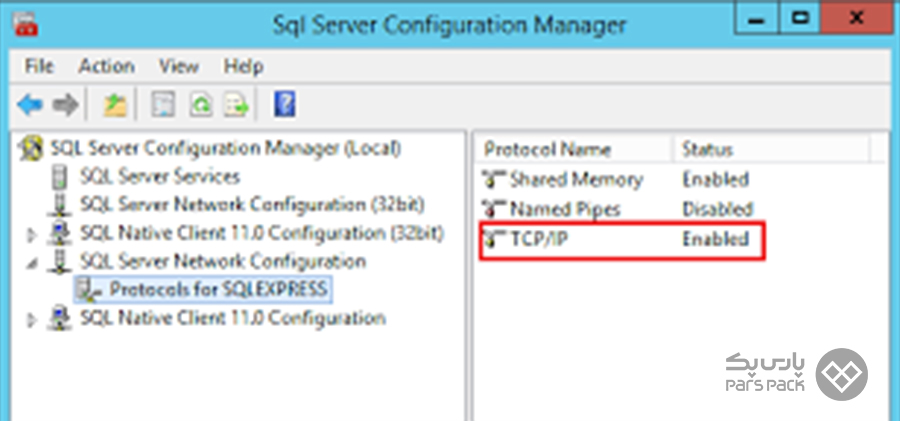Open the View menu
Viewport: 900px width, 421px height.
tap(179, 66)
